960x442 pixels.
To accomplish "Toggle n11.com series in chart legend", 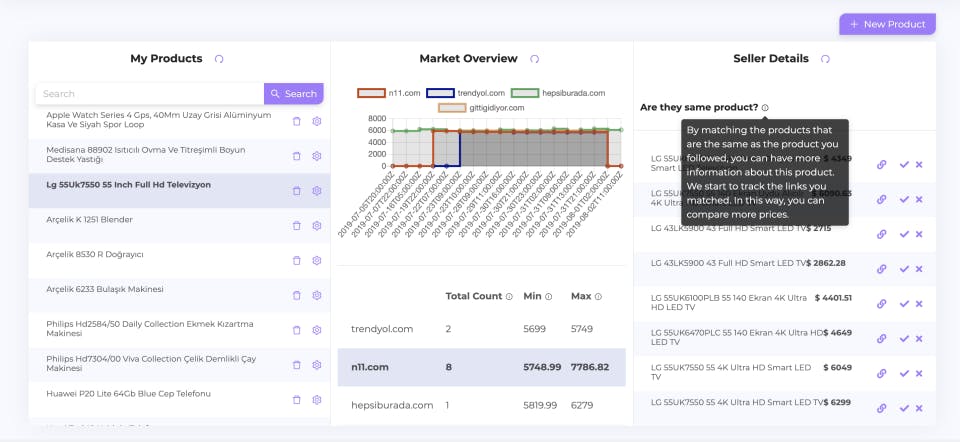I will coord(389,93).
